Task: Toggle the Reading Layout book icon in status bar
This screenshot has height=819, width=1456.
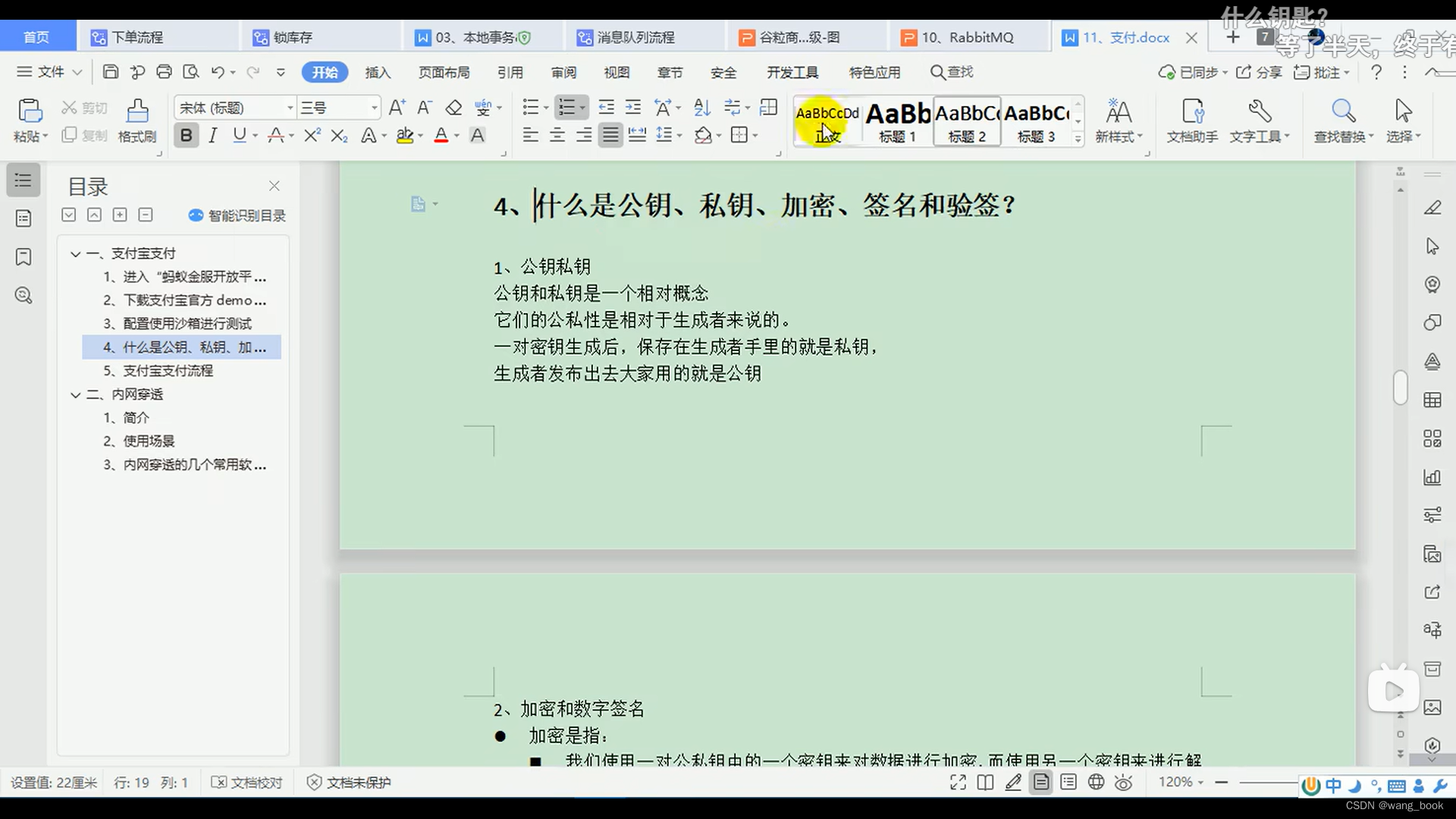Action: (x=985, y=783)
